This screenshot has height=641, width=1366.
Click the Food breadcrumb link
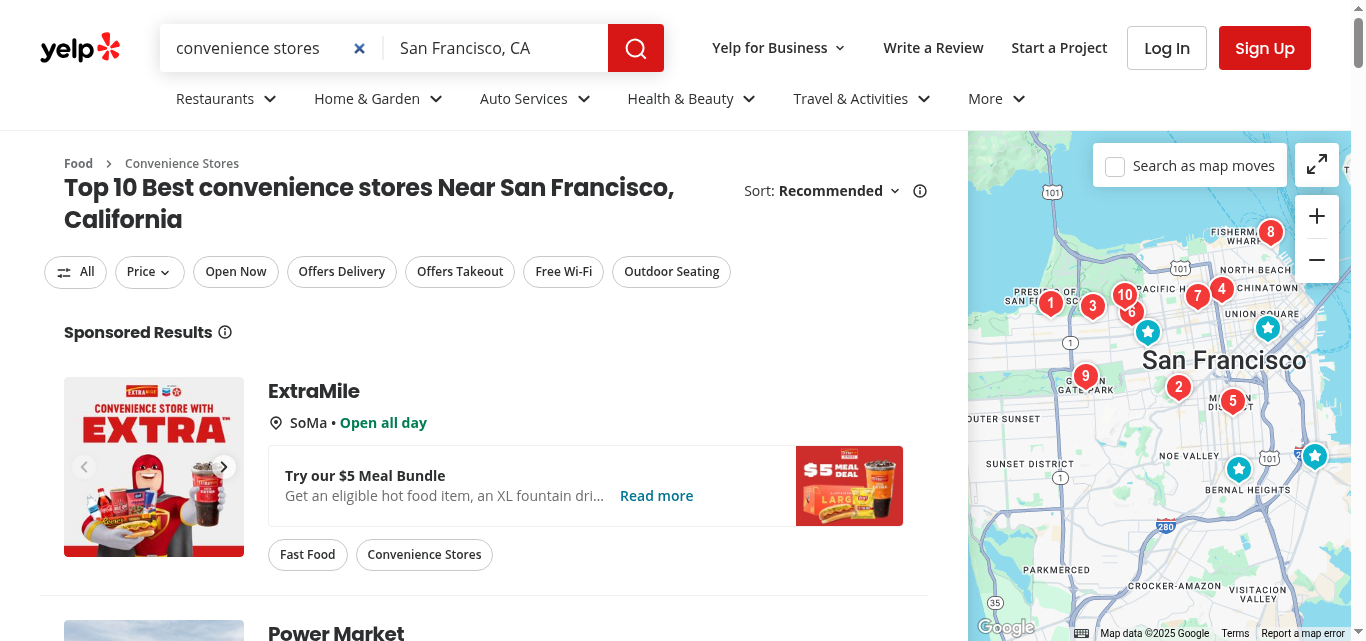click(x=78, y=163)
